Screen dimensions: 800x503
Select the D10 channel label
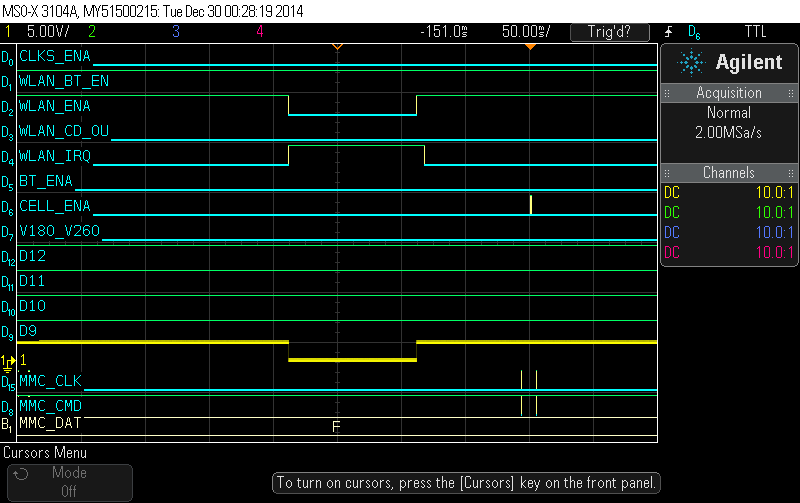coord(32,306)
